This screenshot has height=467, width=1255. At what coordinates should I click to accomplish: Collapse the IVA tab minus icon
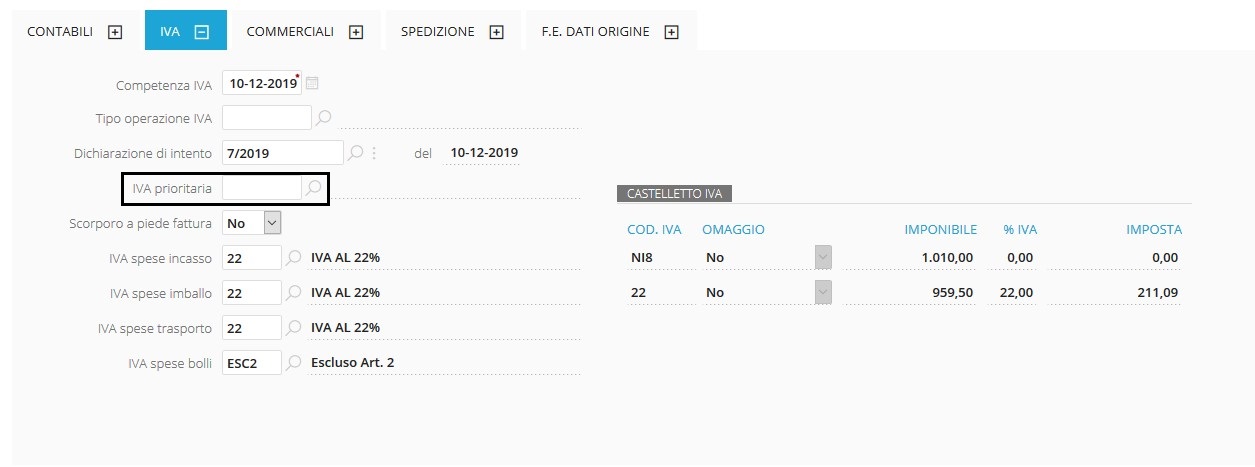pos(201,32)
